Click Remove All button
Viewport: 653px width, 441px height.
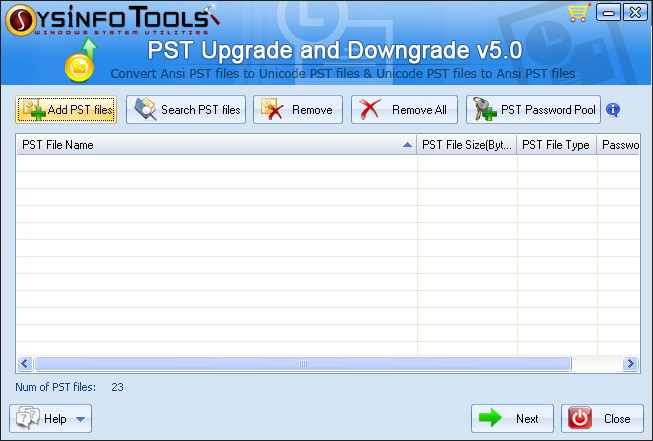[404, 110]
